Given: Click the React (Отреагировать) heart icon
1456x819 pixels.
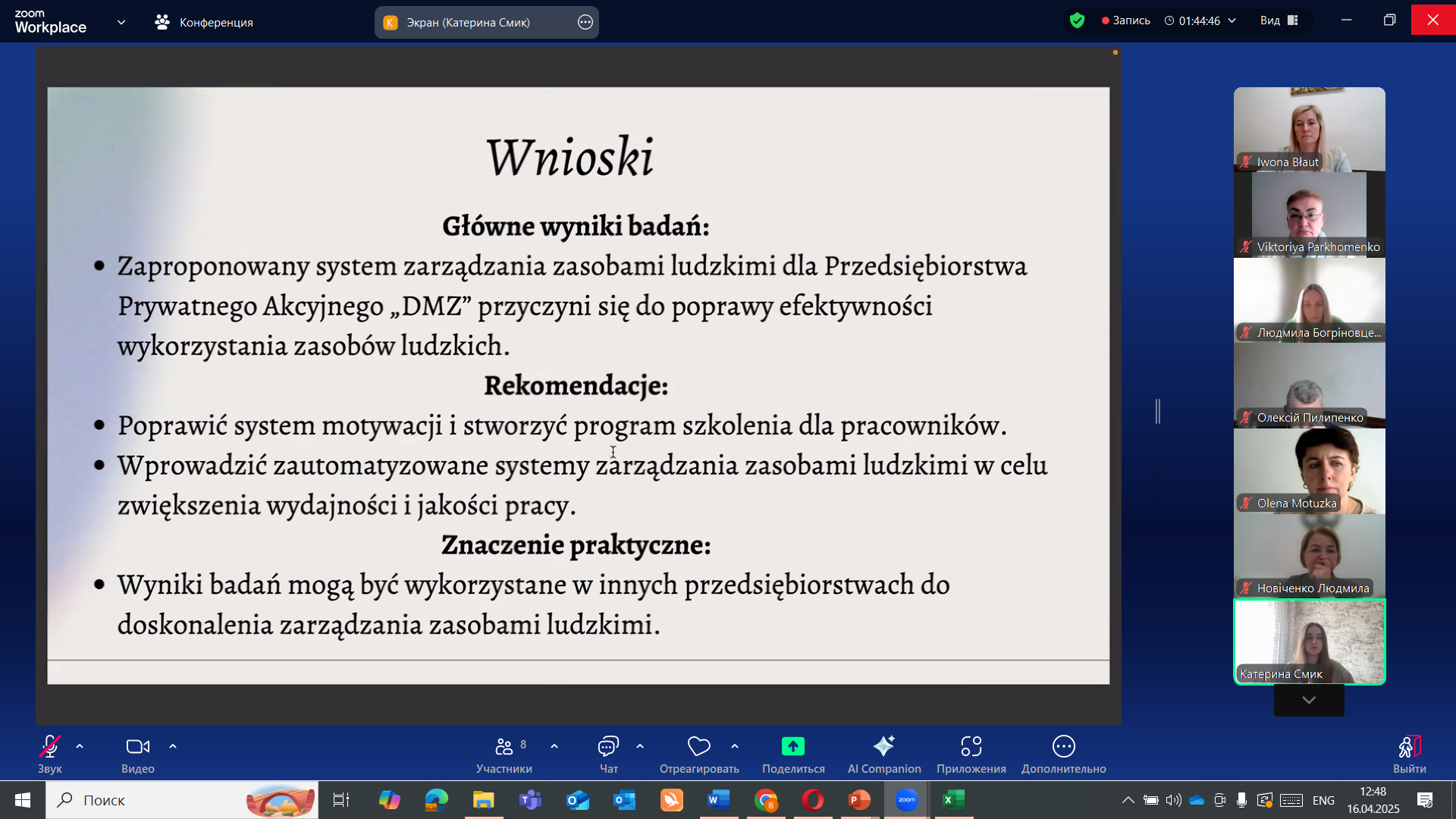Looking at the screenshot, I should (698, 747).
